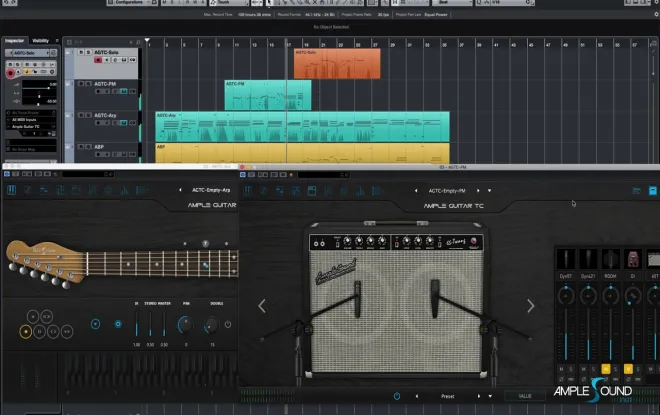
Task: Open the All MIDI Inputs routing dropdown
Action: point(31,120)
